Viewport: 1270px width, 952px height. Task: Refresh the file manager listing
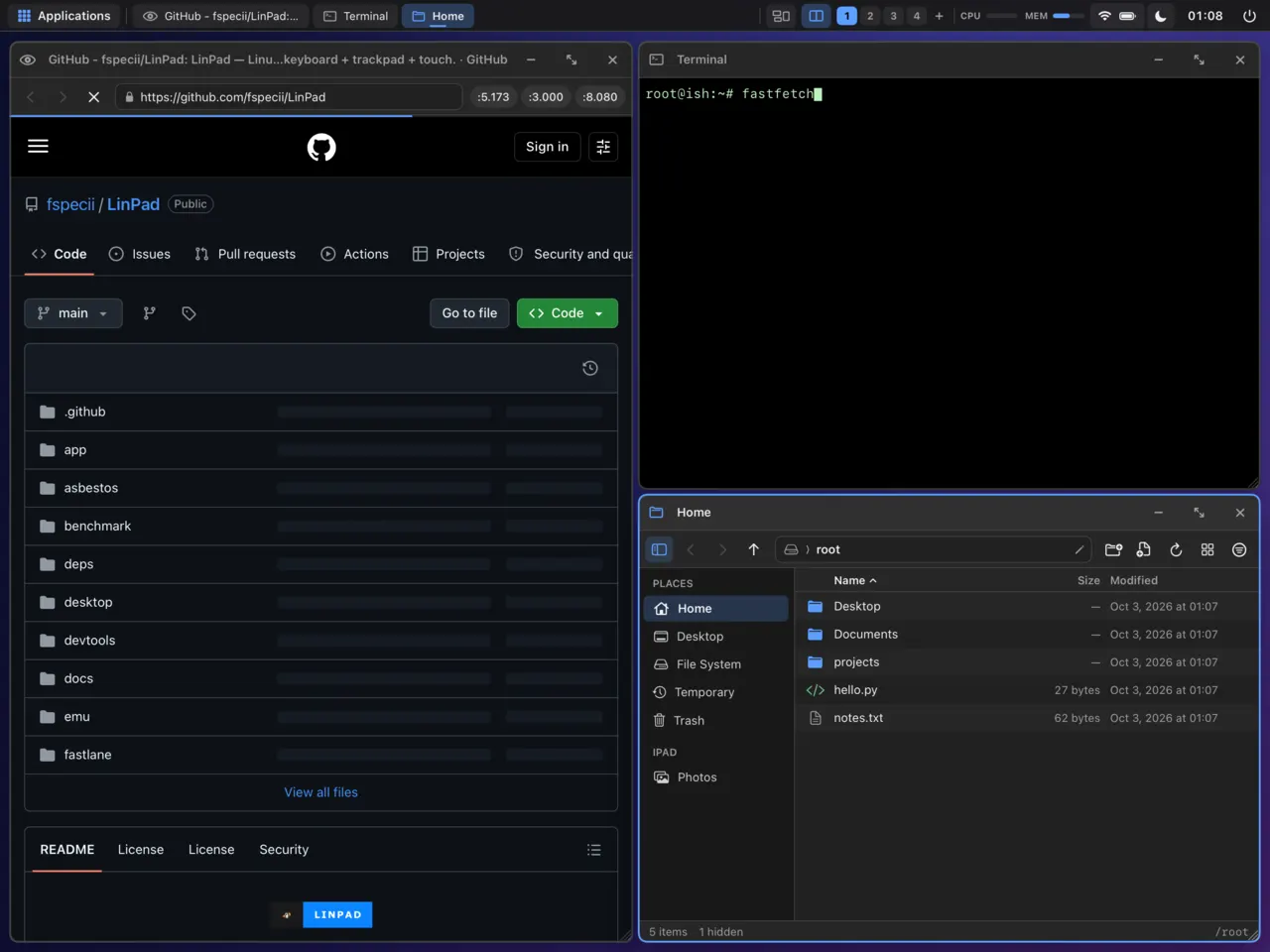[x=1176, y=549]
